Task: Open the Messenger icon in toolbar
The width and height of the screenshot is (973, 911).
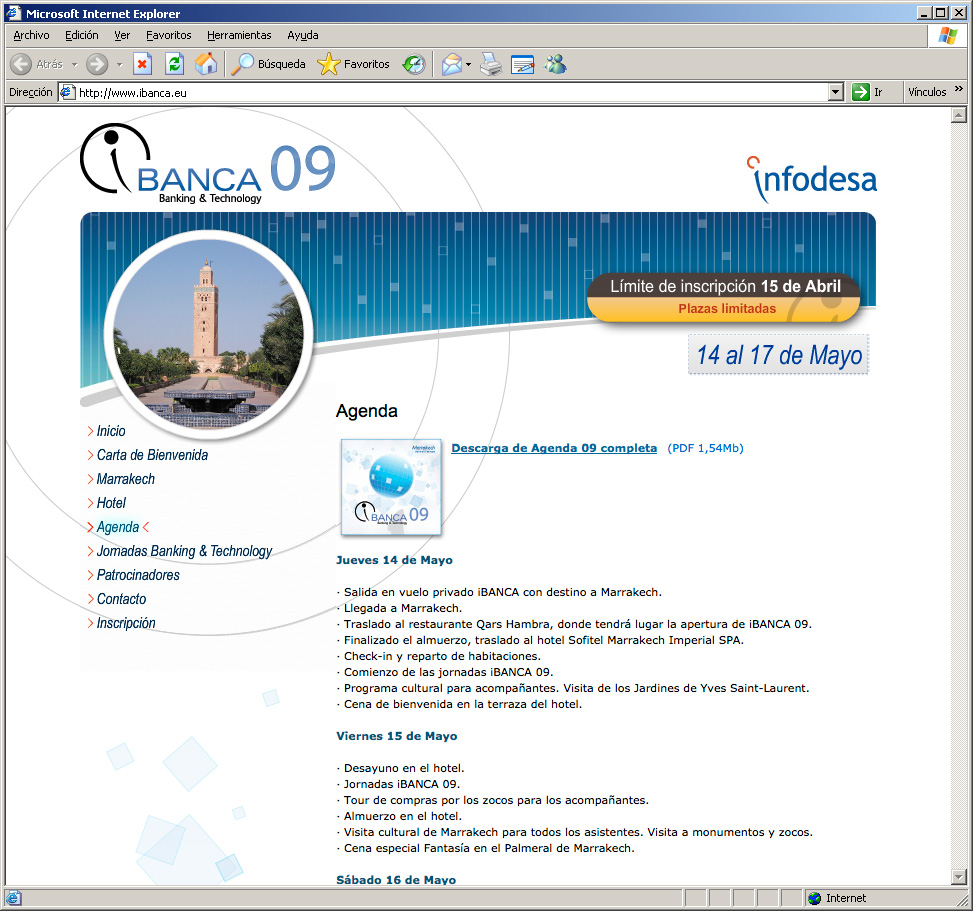Action: (x=555, y=64)
